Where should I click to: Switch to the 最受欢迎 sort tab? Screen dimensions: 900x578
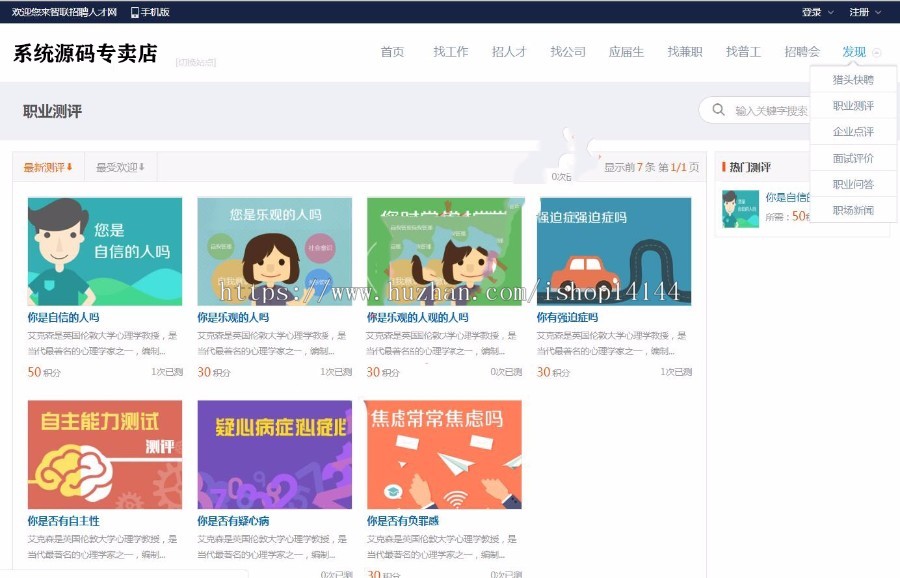[121, 167]
